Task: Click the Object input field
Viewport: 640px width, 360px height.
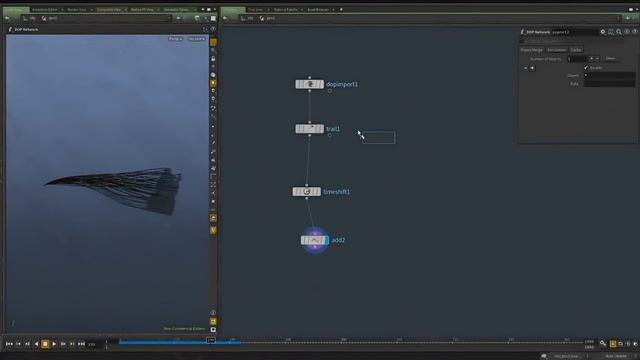Action: [x=609, y=76]
